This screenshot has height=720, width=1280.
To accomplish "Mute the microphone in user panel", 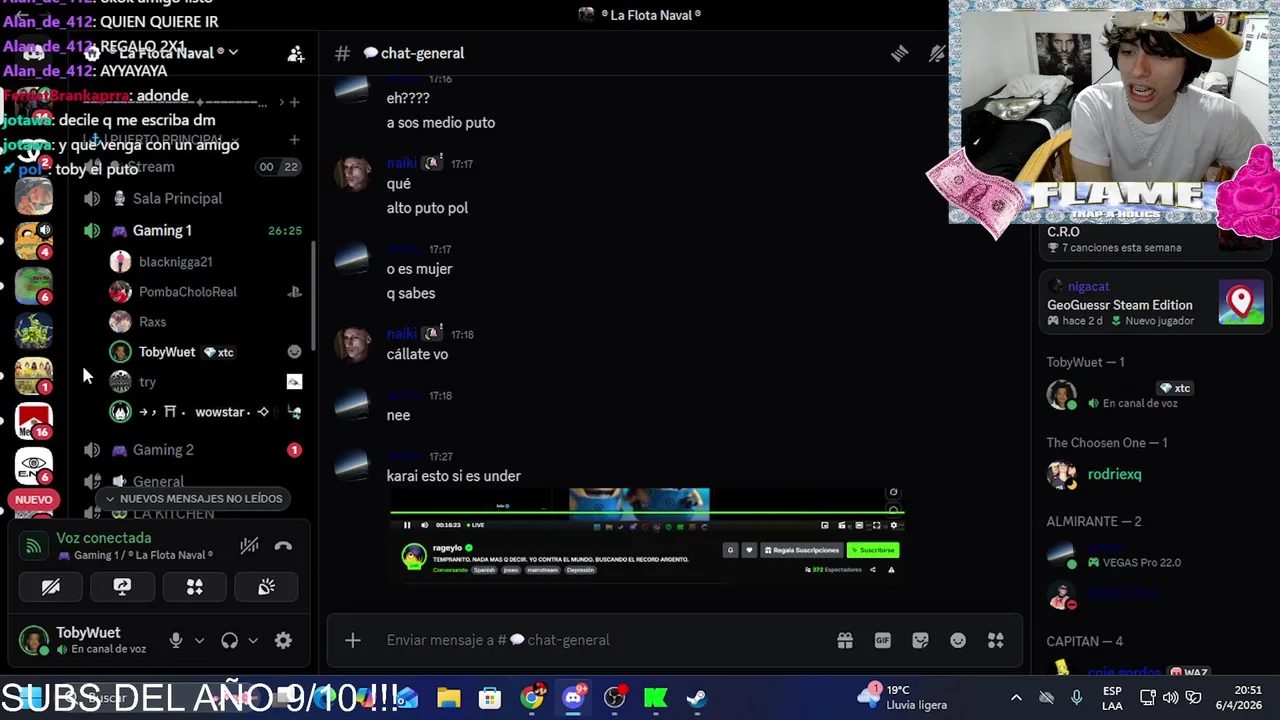I will (176, 641).
